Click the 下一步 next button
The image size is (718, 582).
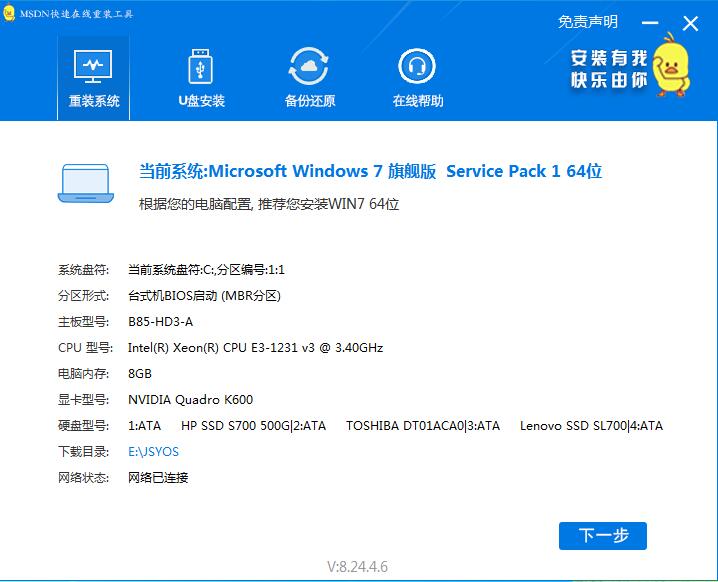(603, 536)
